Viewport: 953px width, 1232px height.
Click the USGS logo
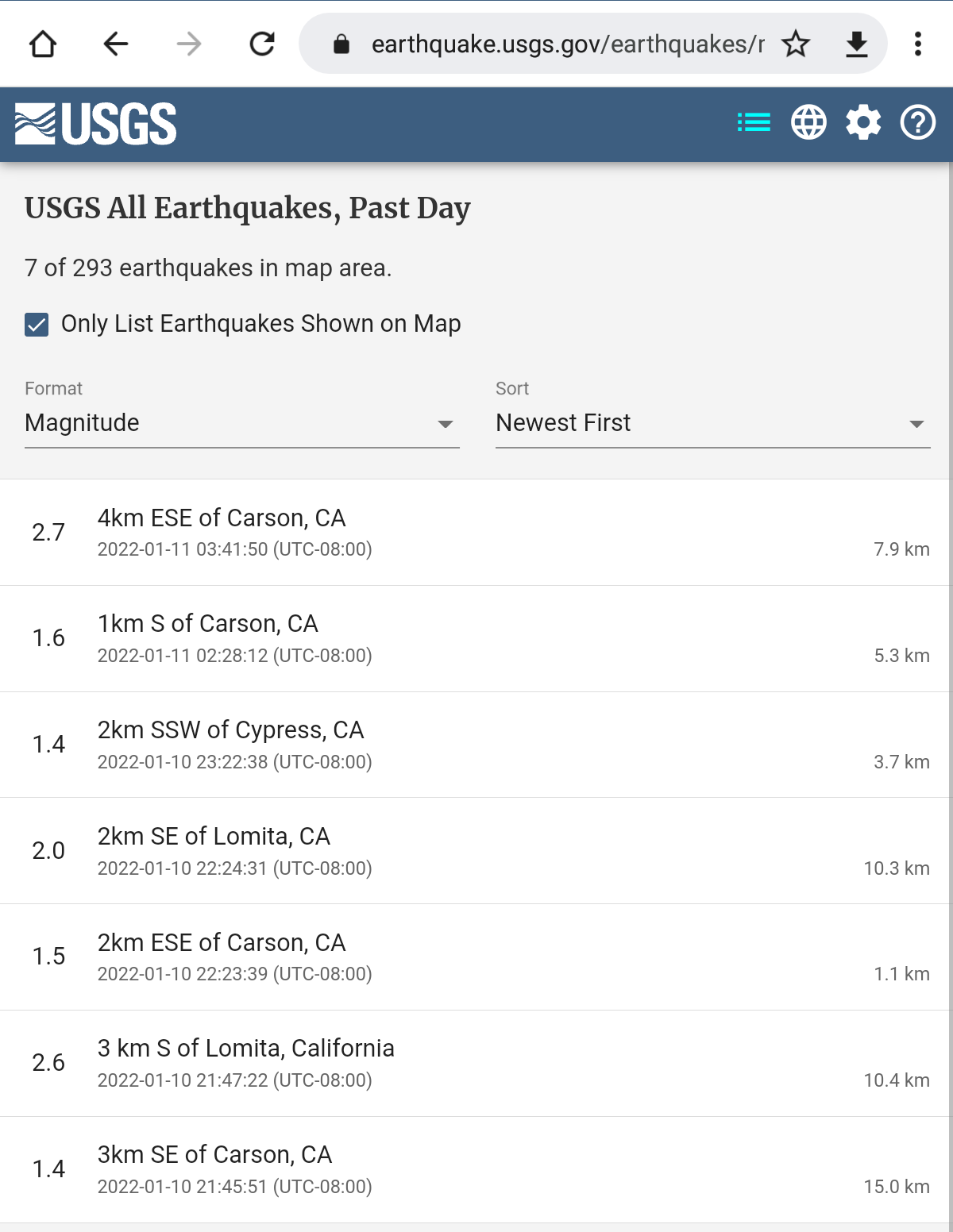point(96,124)
